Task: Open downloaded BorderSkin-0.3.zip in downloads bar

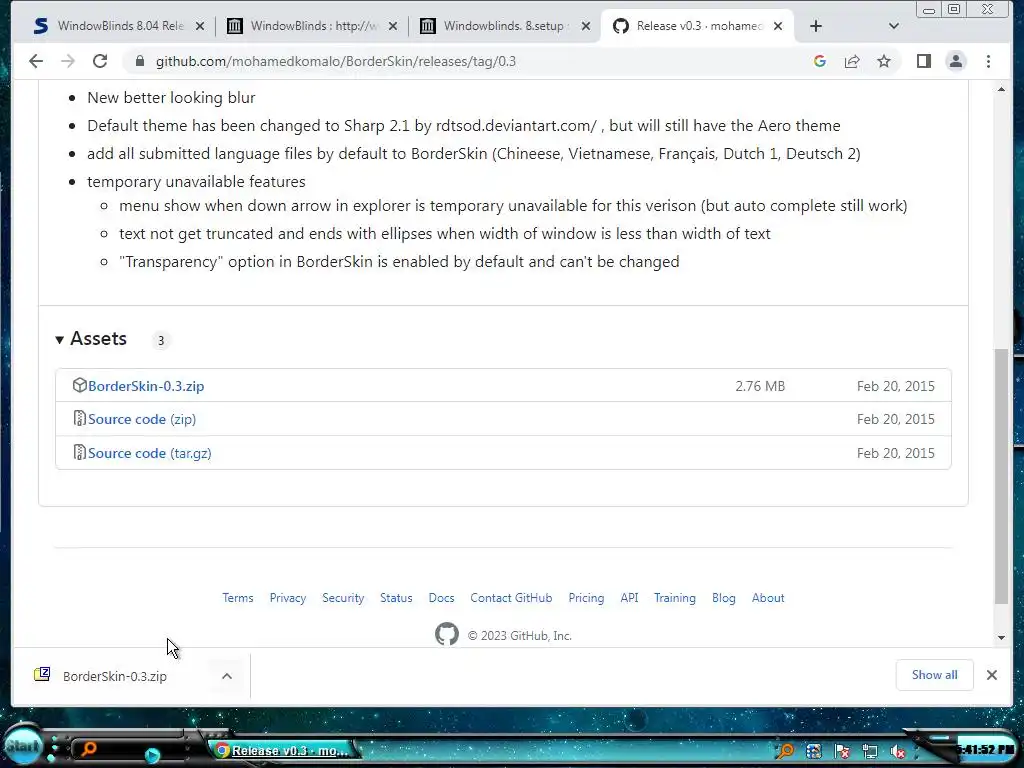Action: [114, 677]
